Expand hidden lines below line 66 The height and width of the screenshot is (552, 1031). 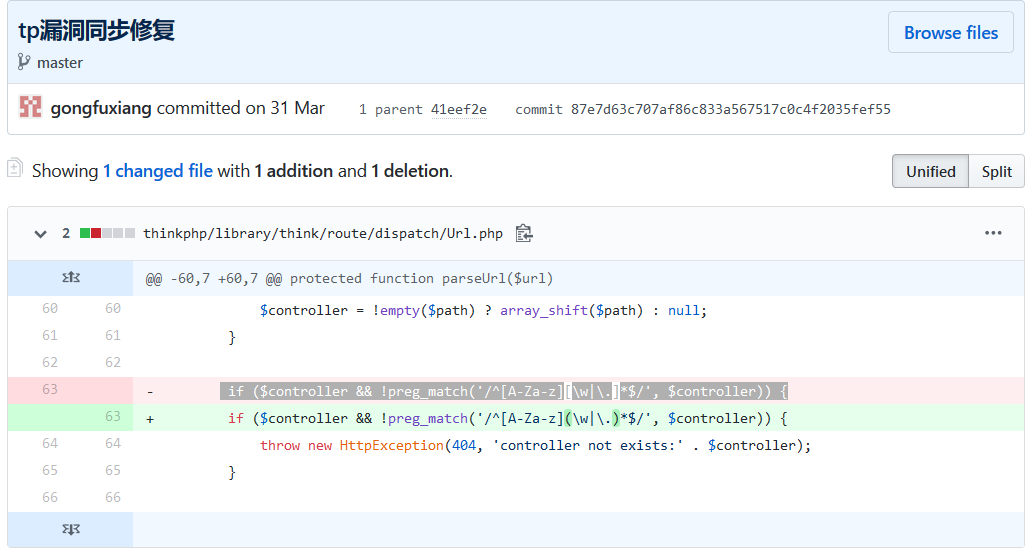coord(70,529)
